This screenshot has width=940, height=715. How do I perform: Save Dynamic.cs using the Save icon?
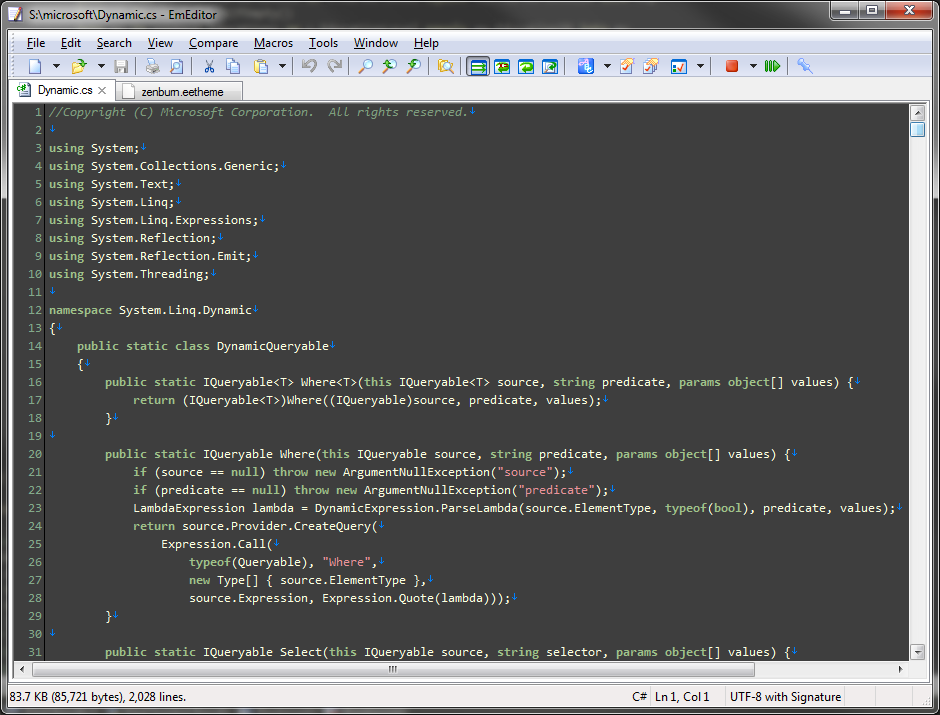click(120, 65)
